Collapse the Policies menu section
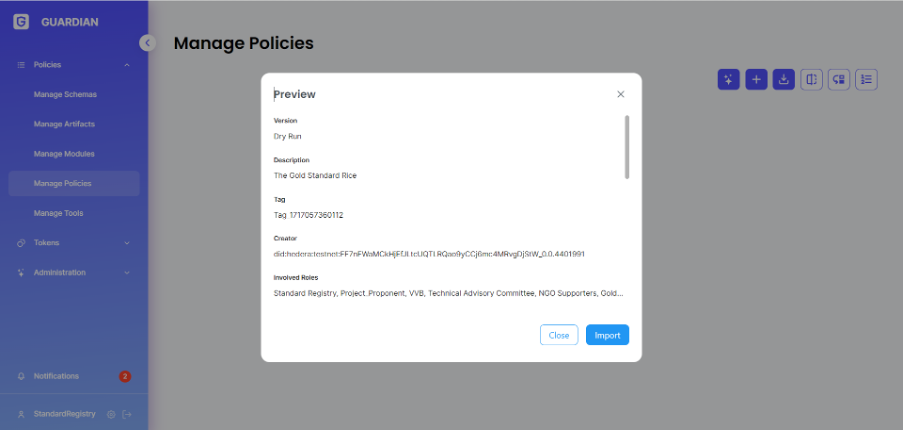904x430 pixels. [127, 65]
